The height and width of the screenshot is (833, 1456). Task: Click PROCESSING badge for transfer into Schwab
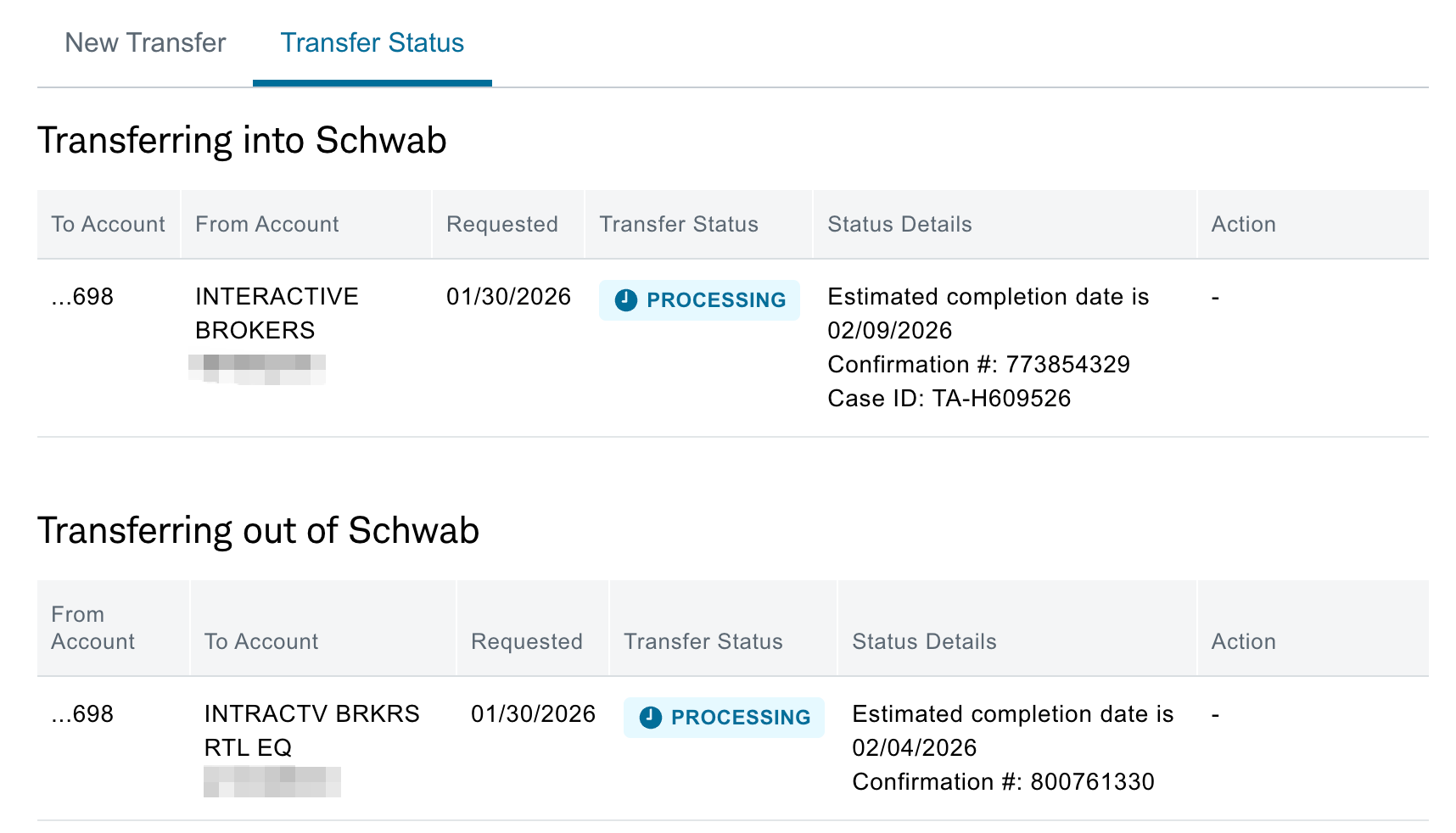point(699,300)
